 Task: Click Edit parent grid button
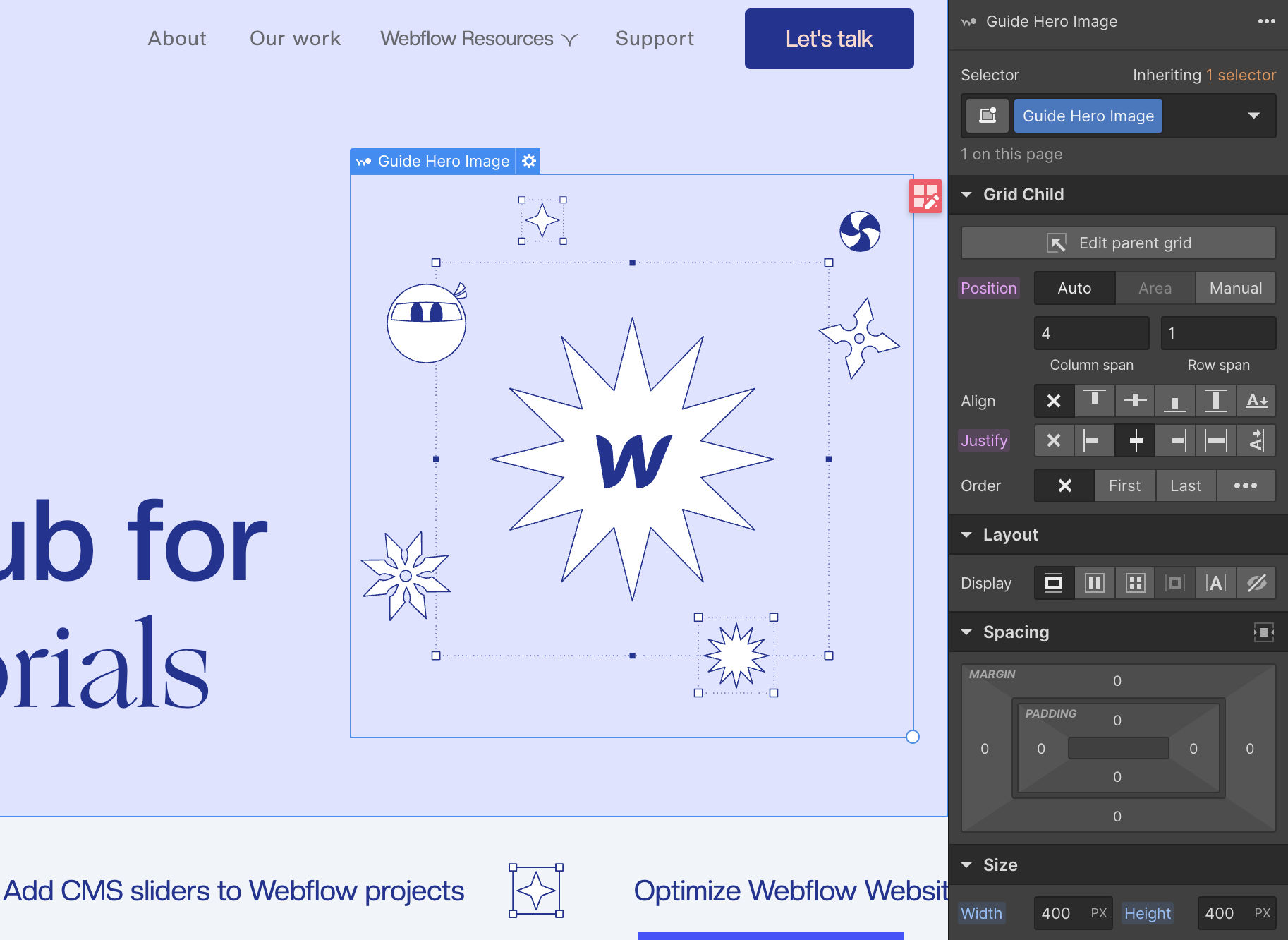[x=1119, y=243]
